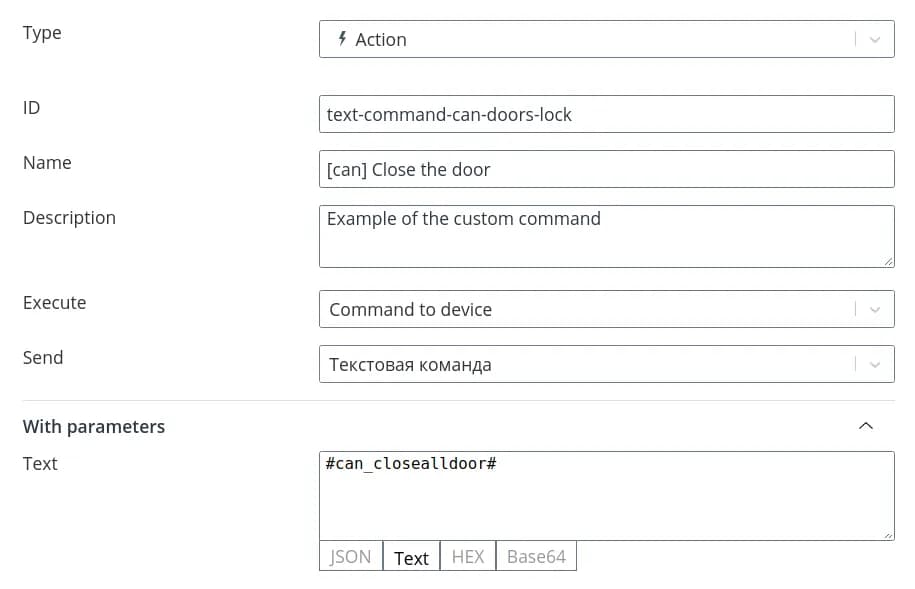Open the Type dropdown arrow

click(x=875, y=40)
